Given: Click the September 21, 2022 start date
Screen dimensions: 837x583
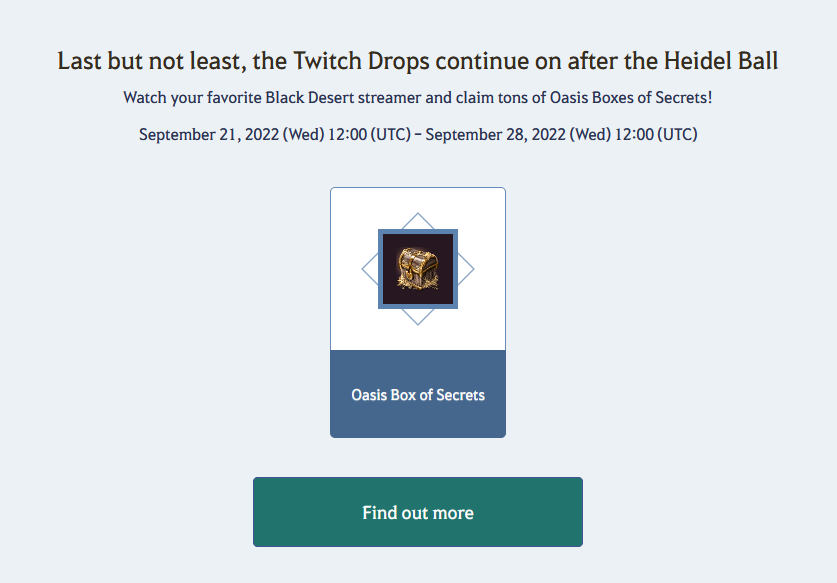Looking at the screenshot, I should [209, 135].
